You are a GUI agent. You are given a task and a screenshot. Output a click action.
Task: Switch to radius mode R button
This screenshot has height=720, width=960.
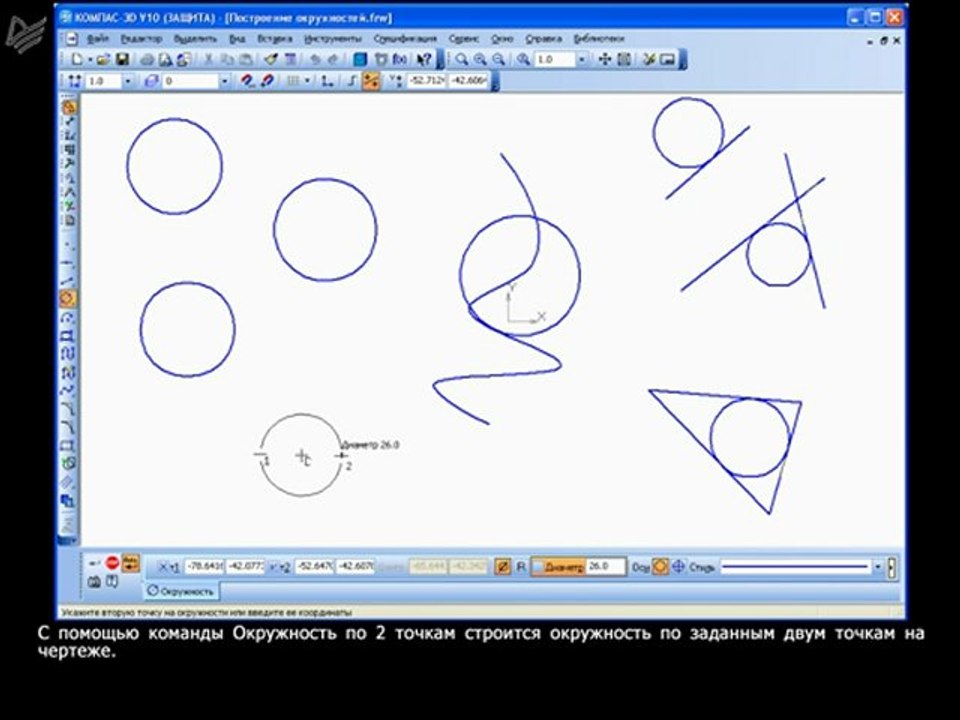pyautogui.click(x=520, y=567)
